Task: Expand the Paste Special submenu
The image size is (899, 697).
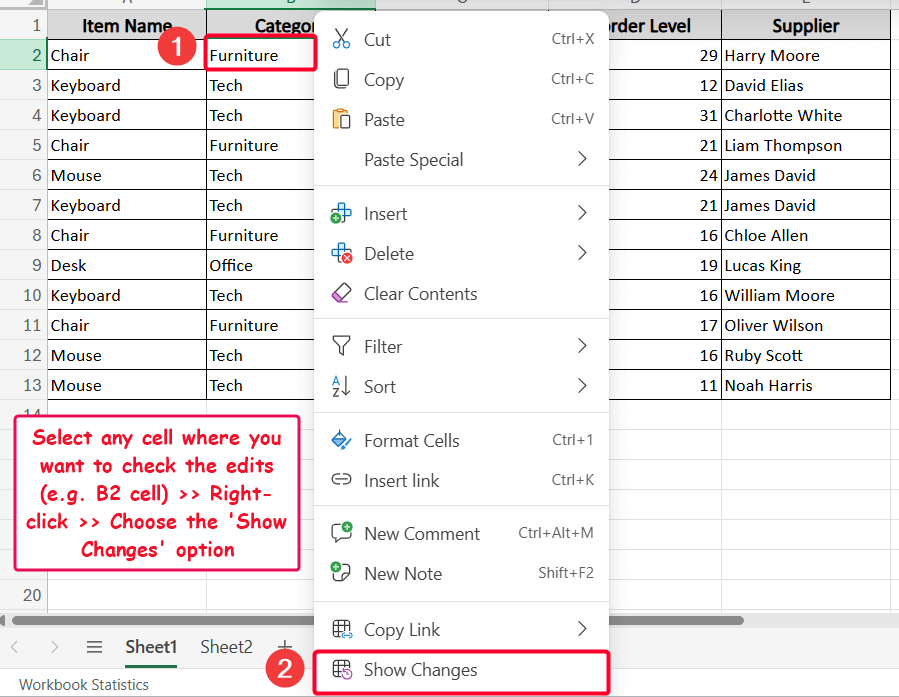Action: point(582,160)
